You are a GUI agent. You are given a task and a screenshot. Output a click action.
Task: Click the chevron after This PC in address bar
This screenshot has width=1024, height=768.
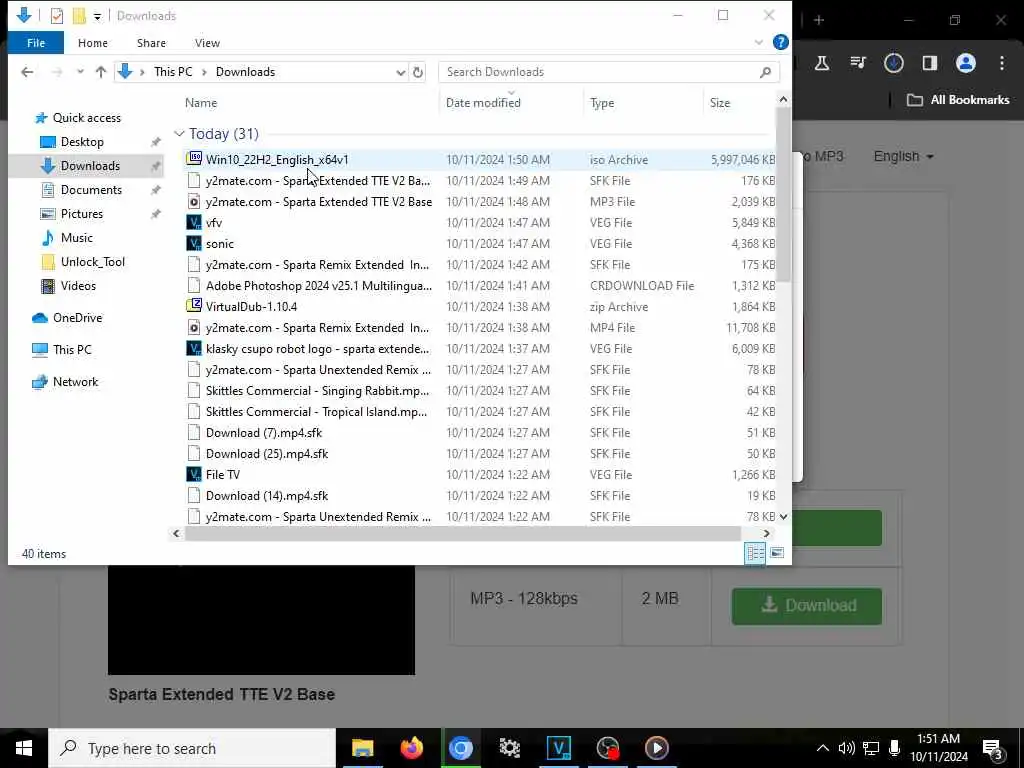[204, 72]
